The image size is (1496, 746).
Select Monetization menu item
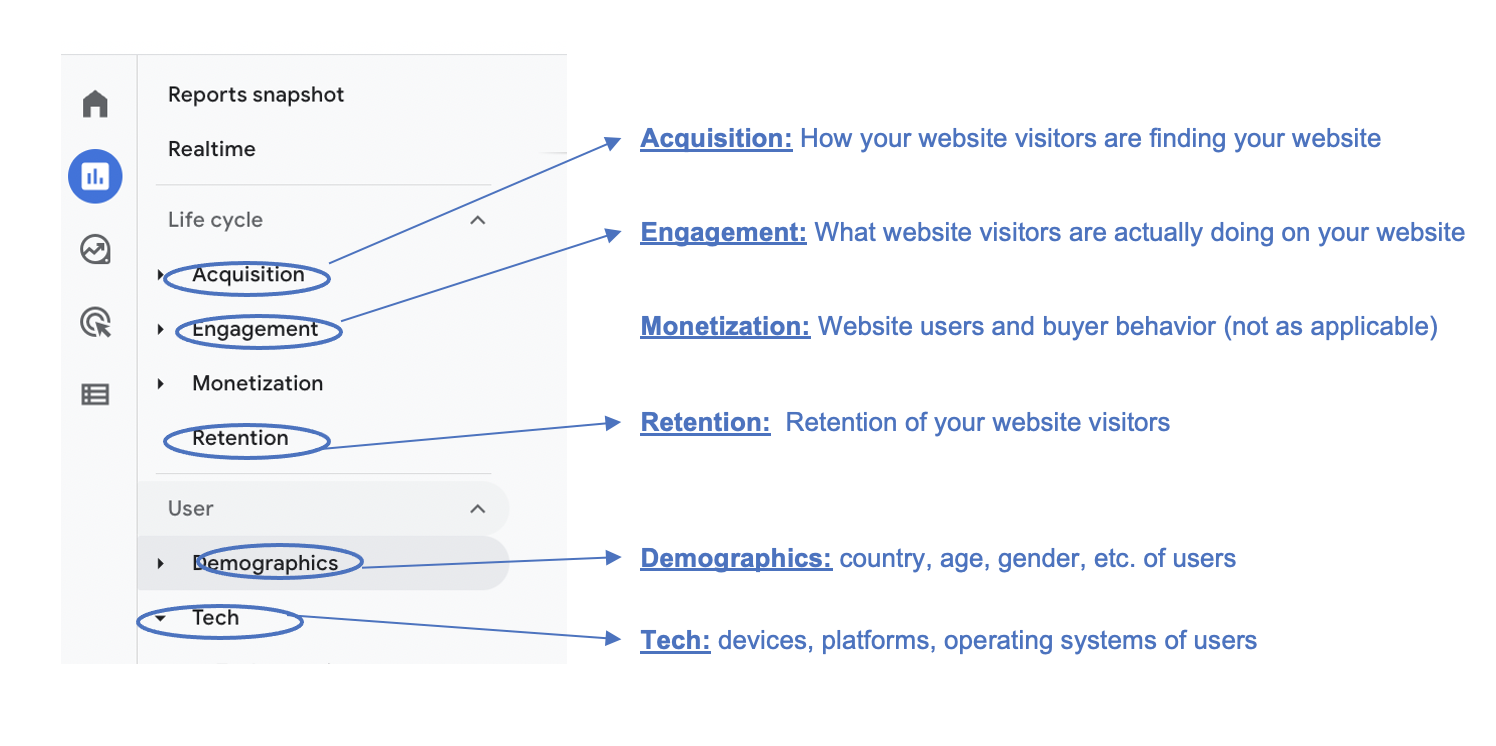tap(258, 383)
